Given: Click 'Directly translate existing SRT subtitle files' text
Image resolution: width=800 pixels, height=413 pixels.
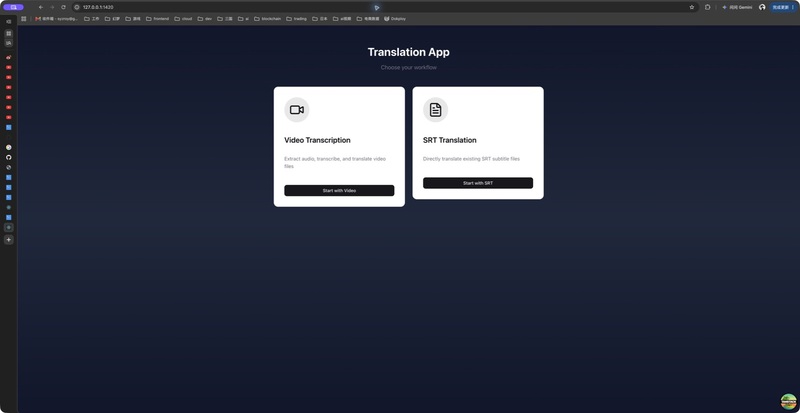Looking at the screenshot, I should tap(471, 159).
